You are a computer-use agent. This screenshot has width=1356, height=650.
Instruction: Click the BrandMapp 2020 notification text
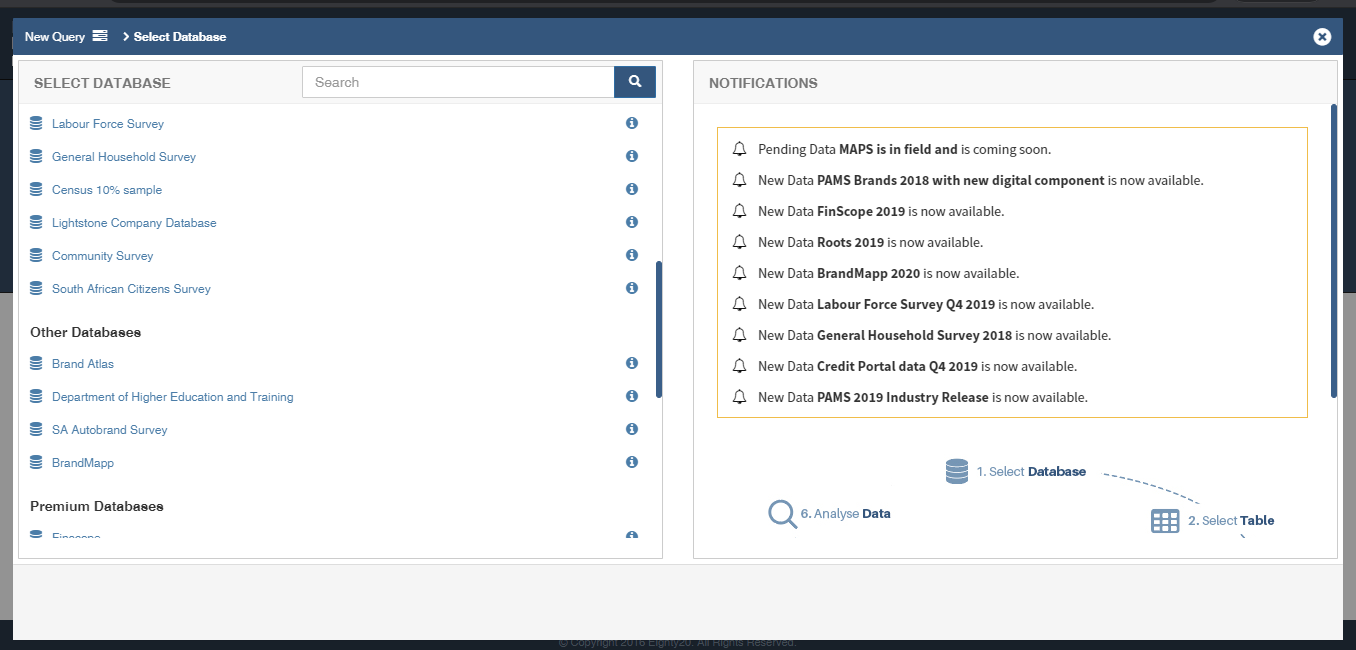(889, 274)
